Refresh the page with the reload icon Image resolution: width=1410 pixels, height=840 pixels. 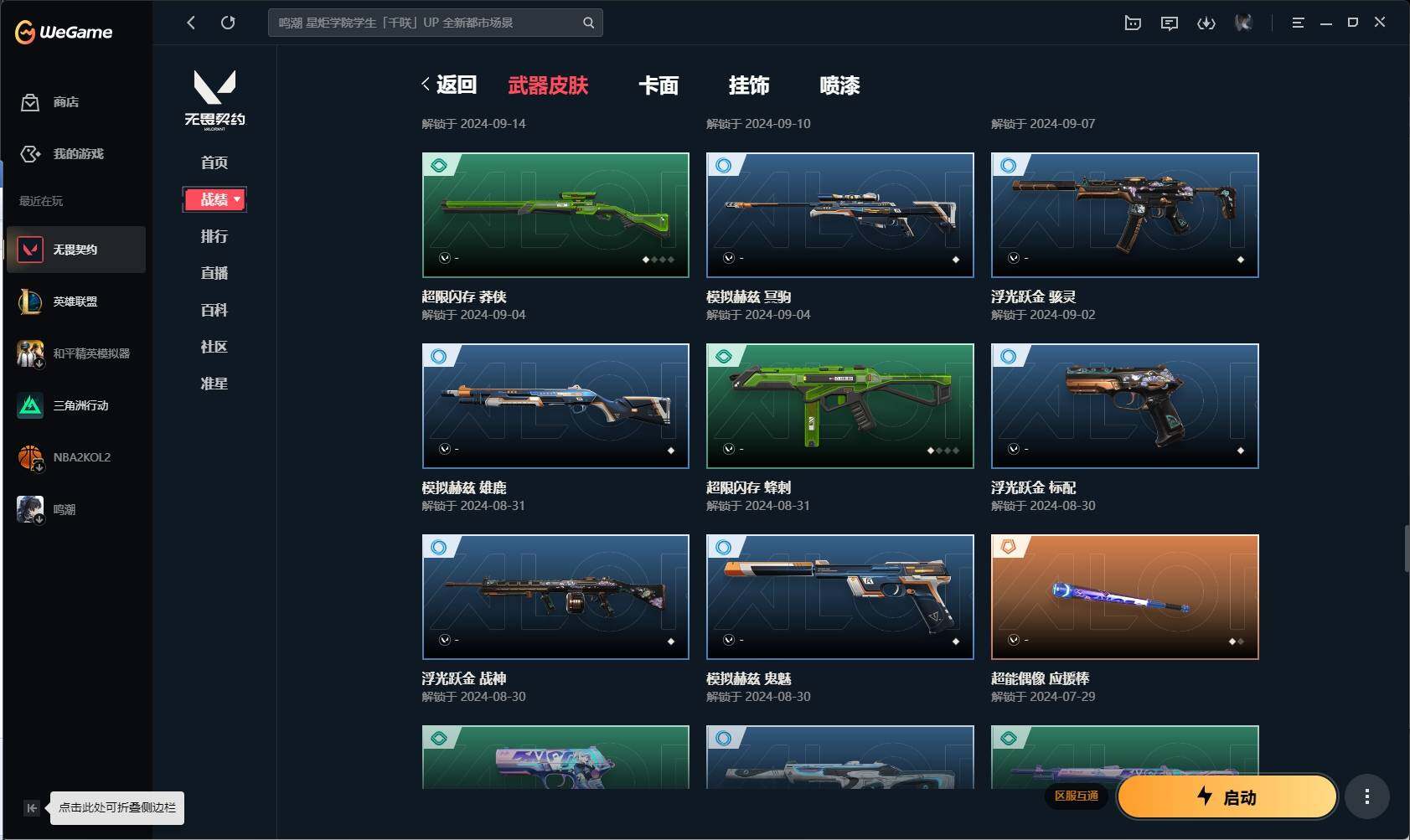228,23
